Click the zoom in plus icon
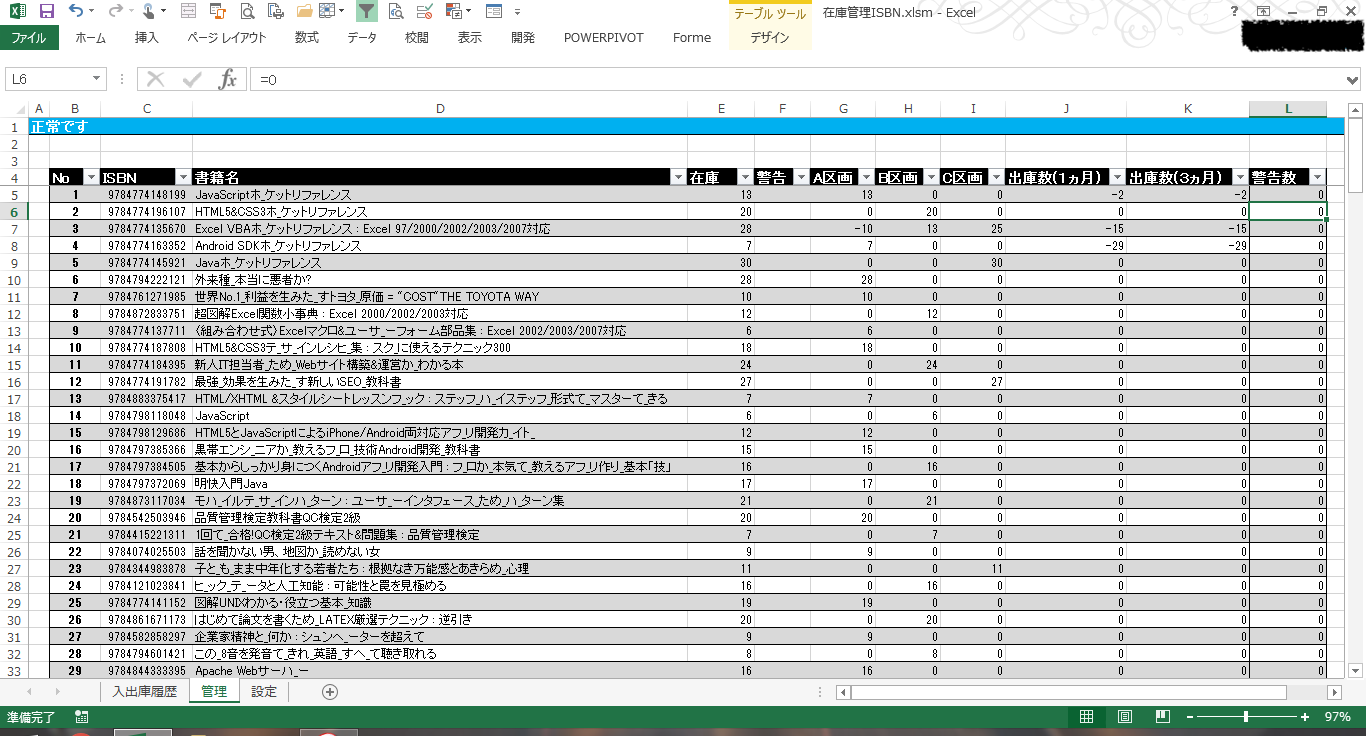The image size is (1366, 736). click(1304, 717)
